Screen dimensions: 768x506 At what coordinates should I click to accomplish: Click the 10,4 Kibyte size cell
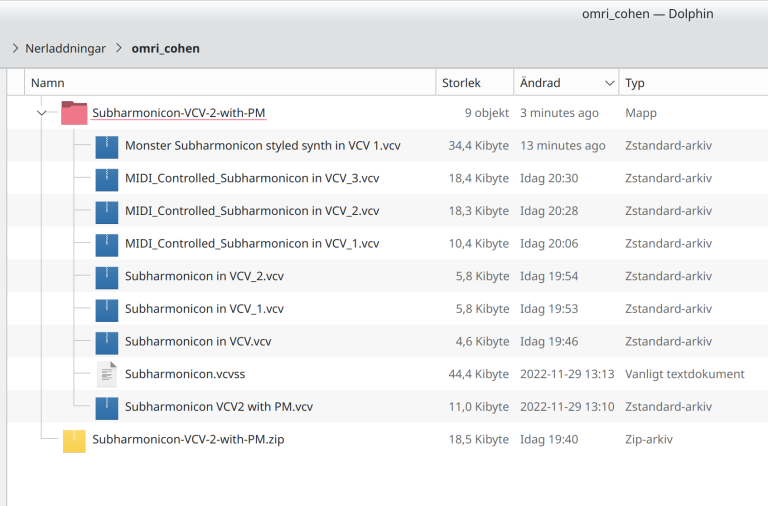point(479,243)
